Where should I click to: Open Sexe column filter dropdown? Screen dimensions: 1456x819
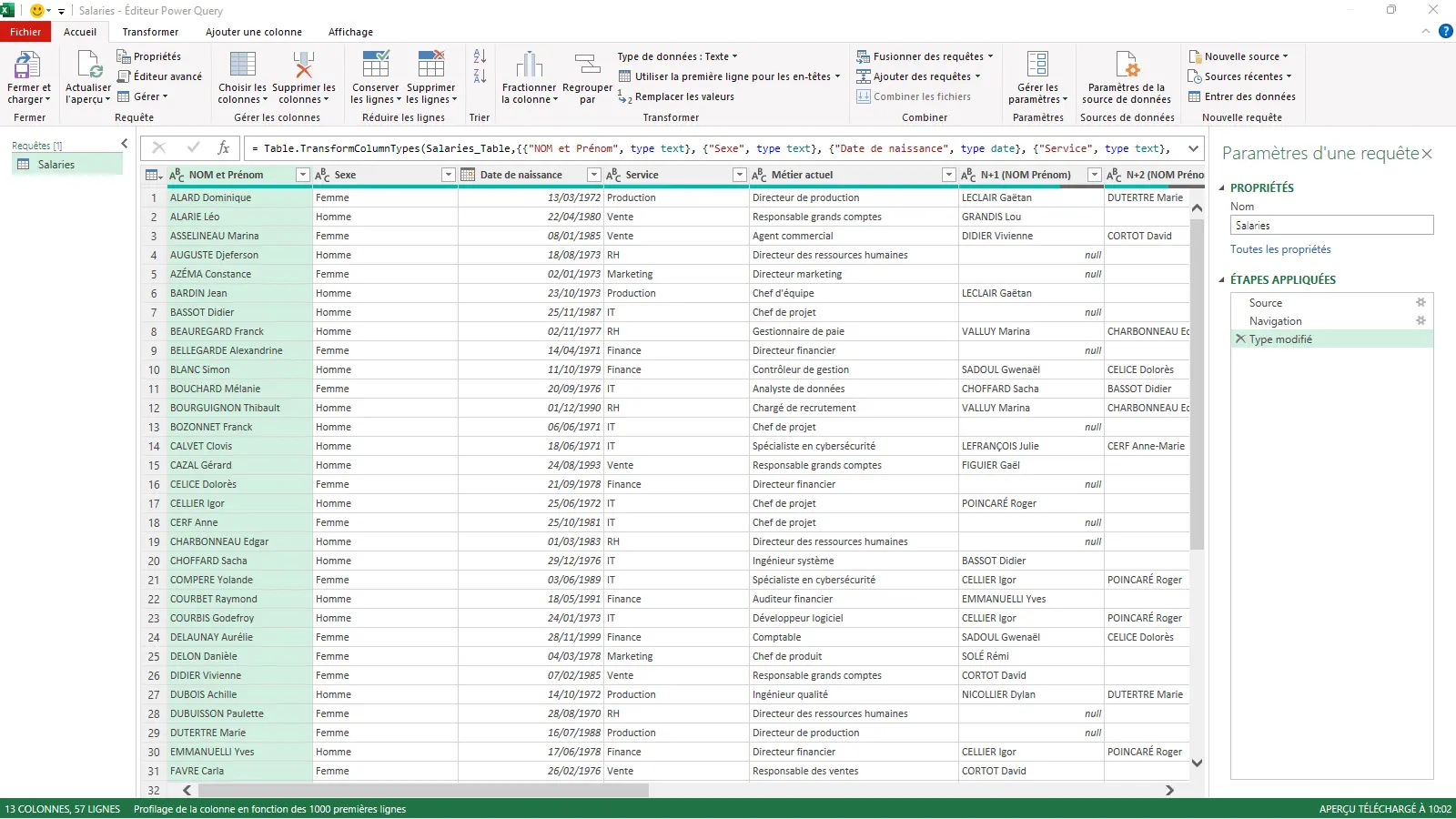coord(449,175)
